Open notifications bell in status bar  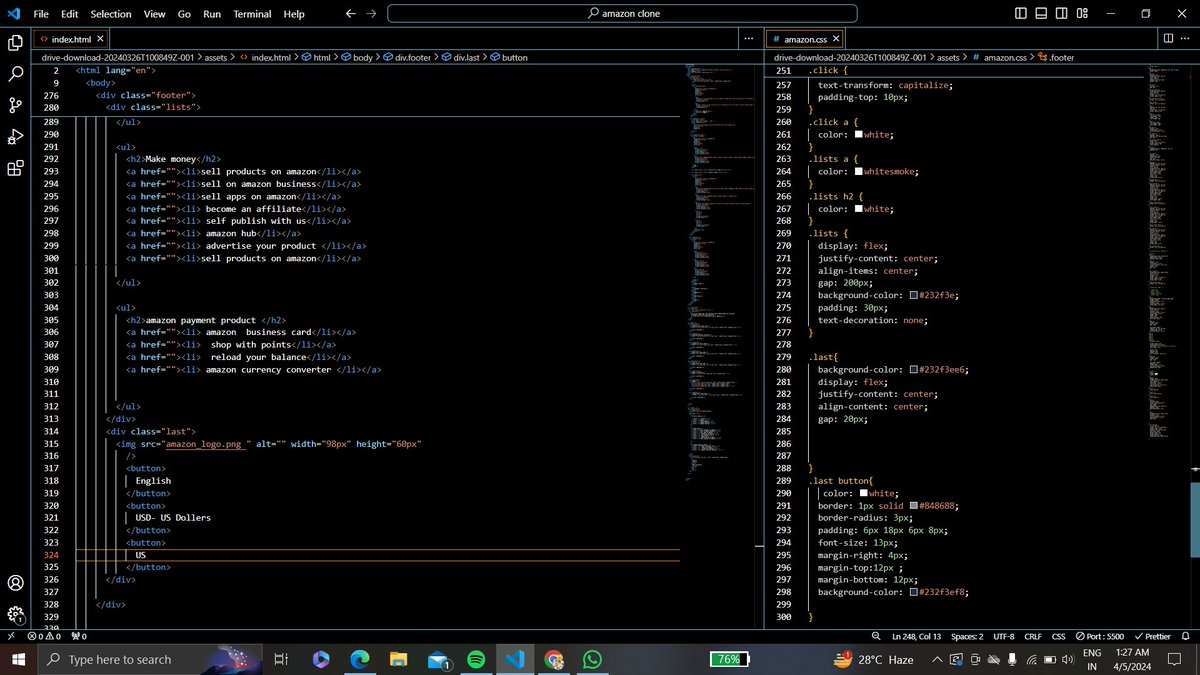click(x=1185, y=636)
